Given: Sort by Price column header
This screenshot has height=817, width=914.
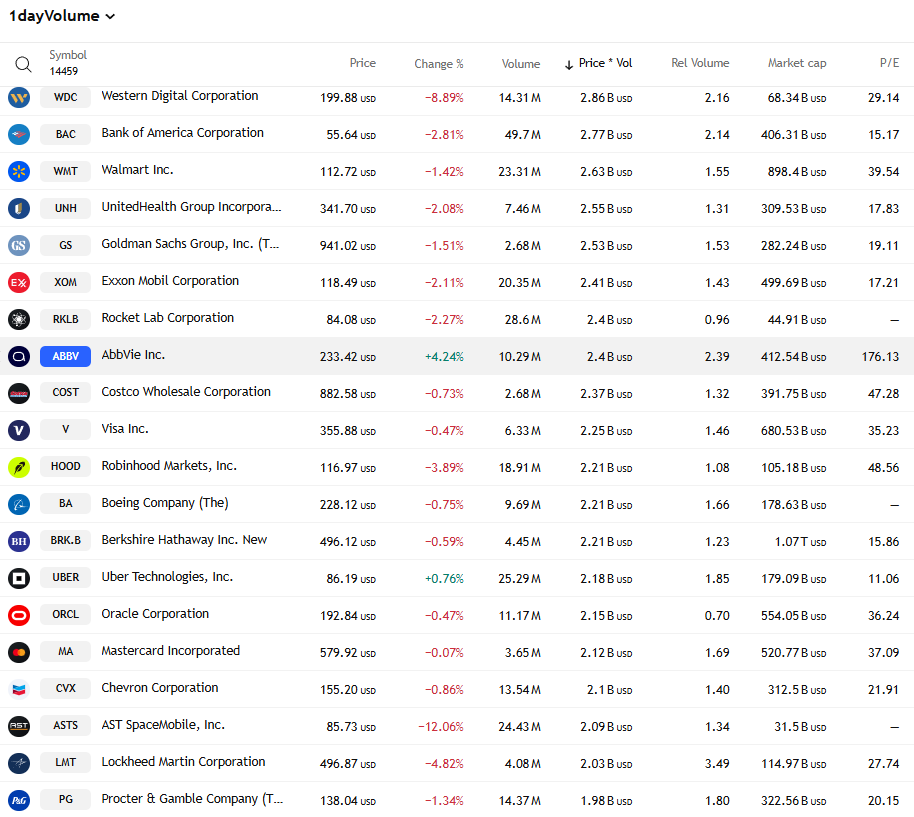Looking at the screenshot, I should (363, 63).
